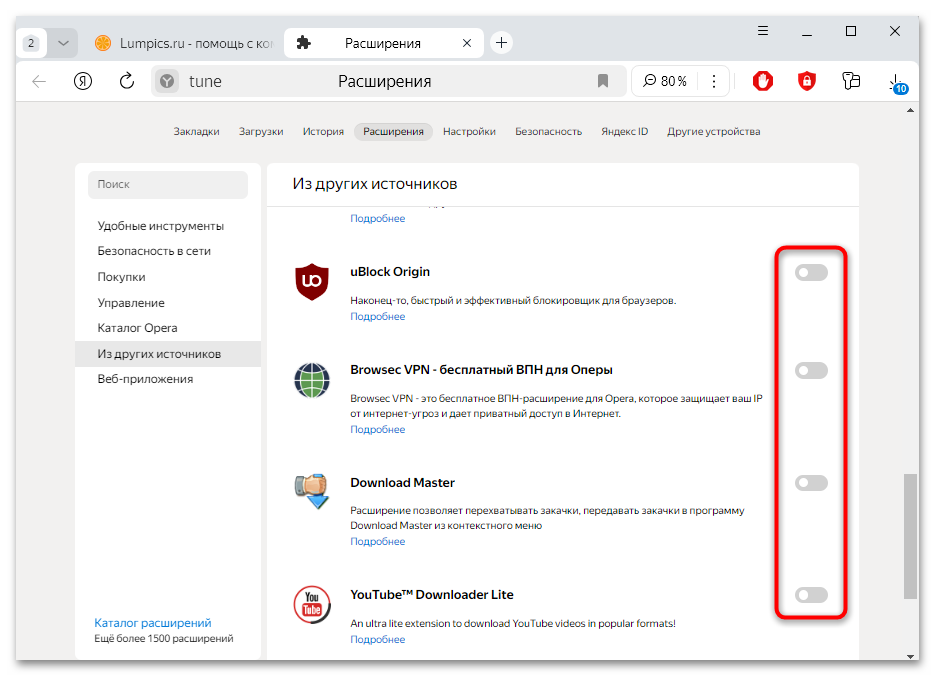Click the topmost Подробнее link

point(377,219)
